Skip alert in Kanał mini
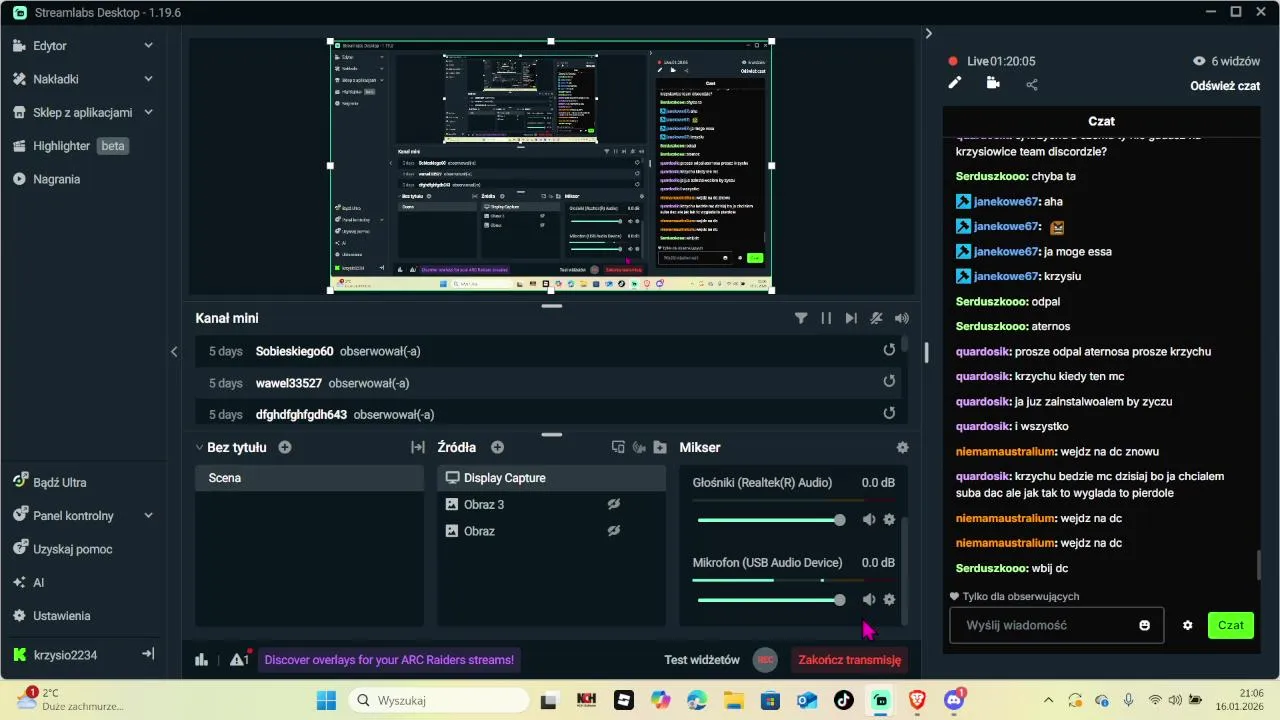The width and height of the screenshot is (1280, 720). (x=851, y=318)
